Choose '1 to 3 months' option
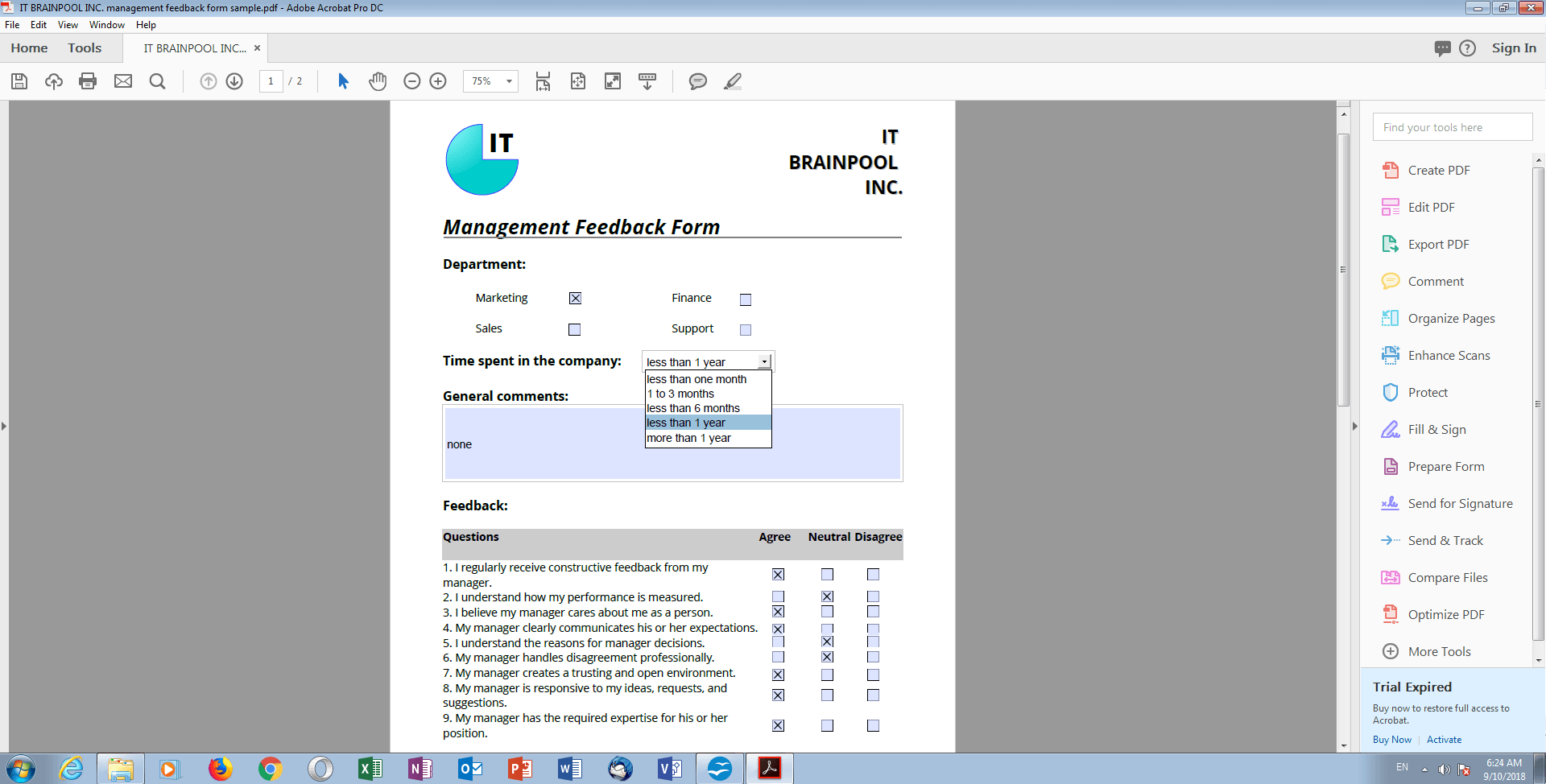Viewport: 1546px width, 784px height. (x=680, y=394)
